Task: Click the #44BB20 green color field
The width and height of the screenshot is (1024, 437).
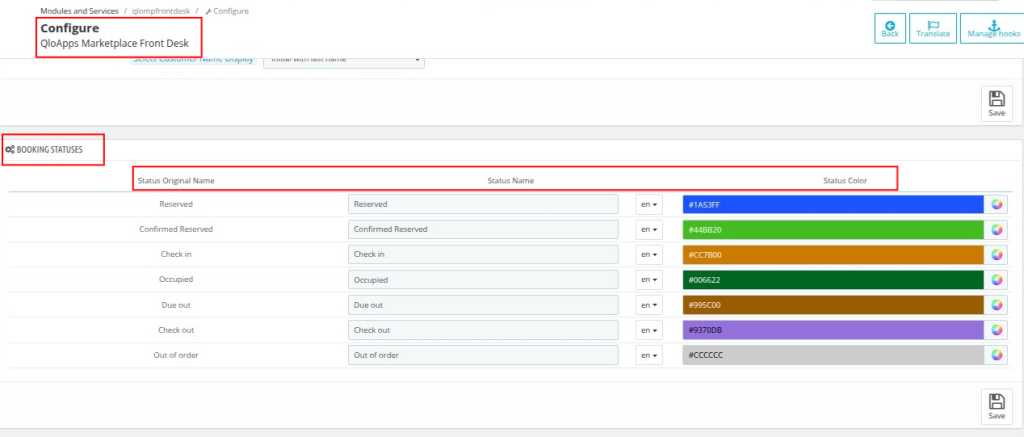Action: point(833,229)
